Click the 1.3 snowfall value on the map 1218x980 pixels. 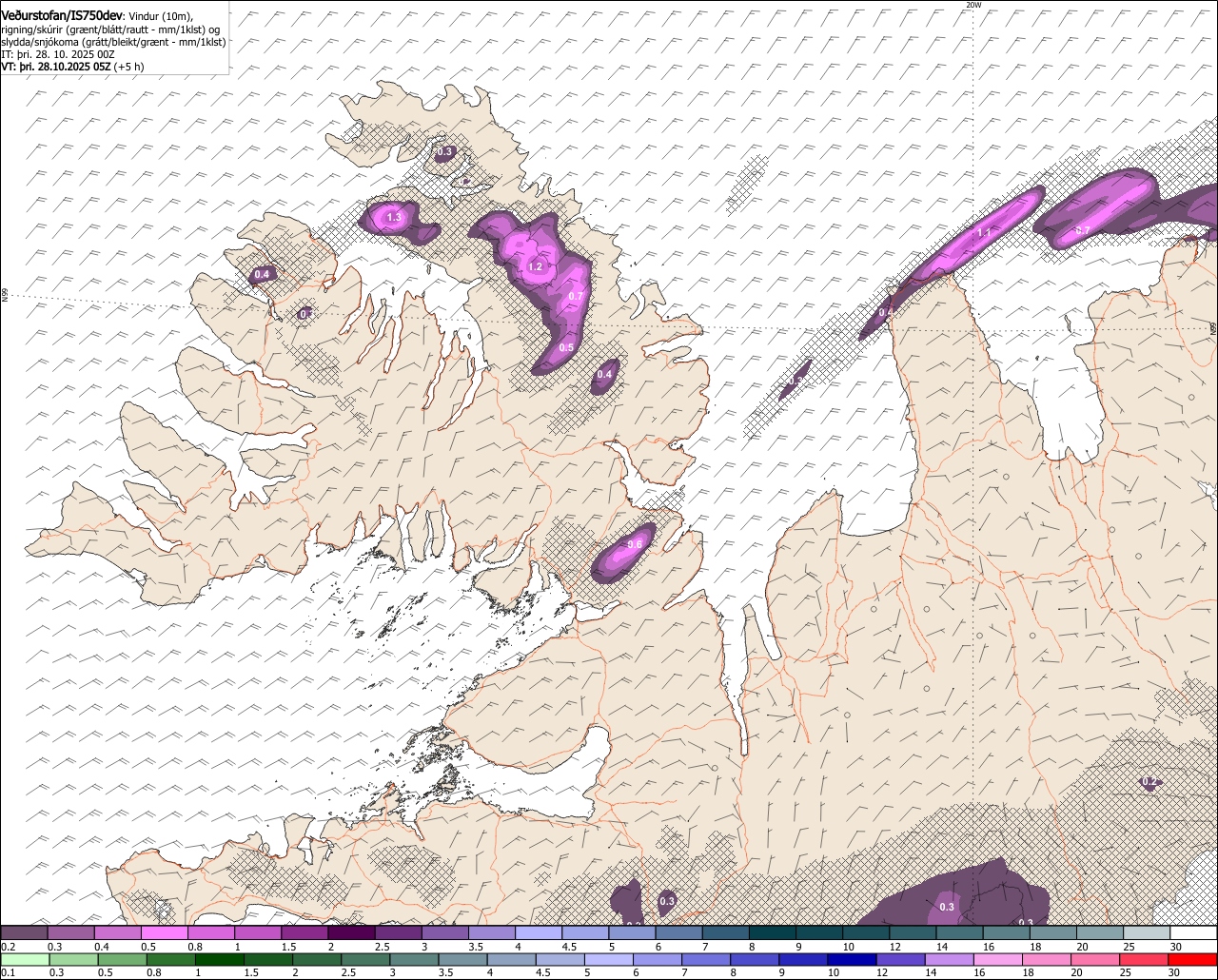[x=395, y=218]
